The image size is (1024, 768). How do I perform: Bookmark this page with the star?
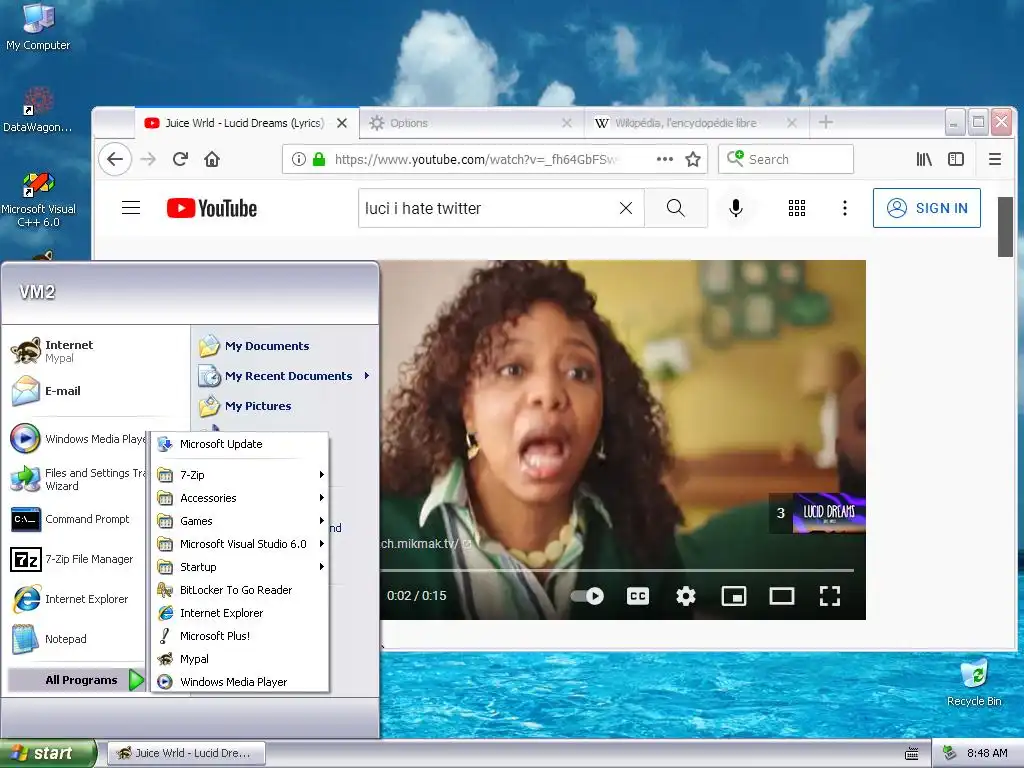coord(693,159)
